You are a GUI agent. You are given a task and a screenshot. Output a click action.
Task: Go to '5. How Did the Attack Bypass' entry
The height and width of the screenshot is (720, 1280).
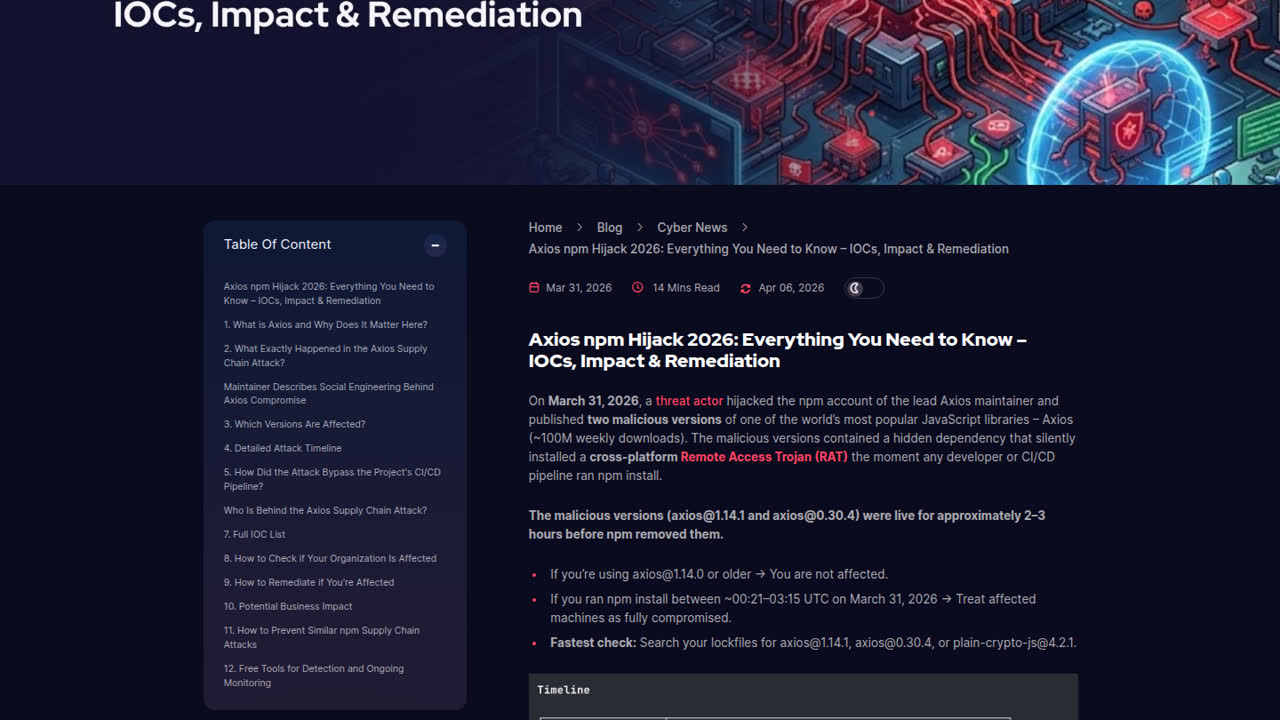click(332, 479)
